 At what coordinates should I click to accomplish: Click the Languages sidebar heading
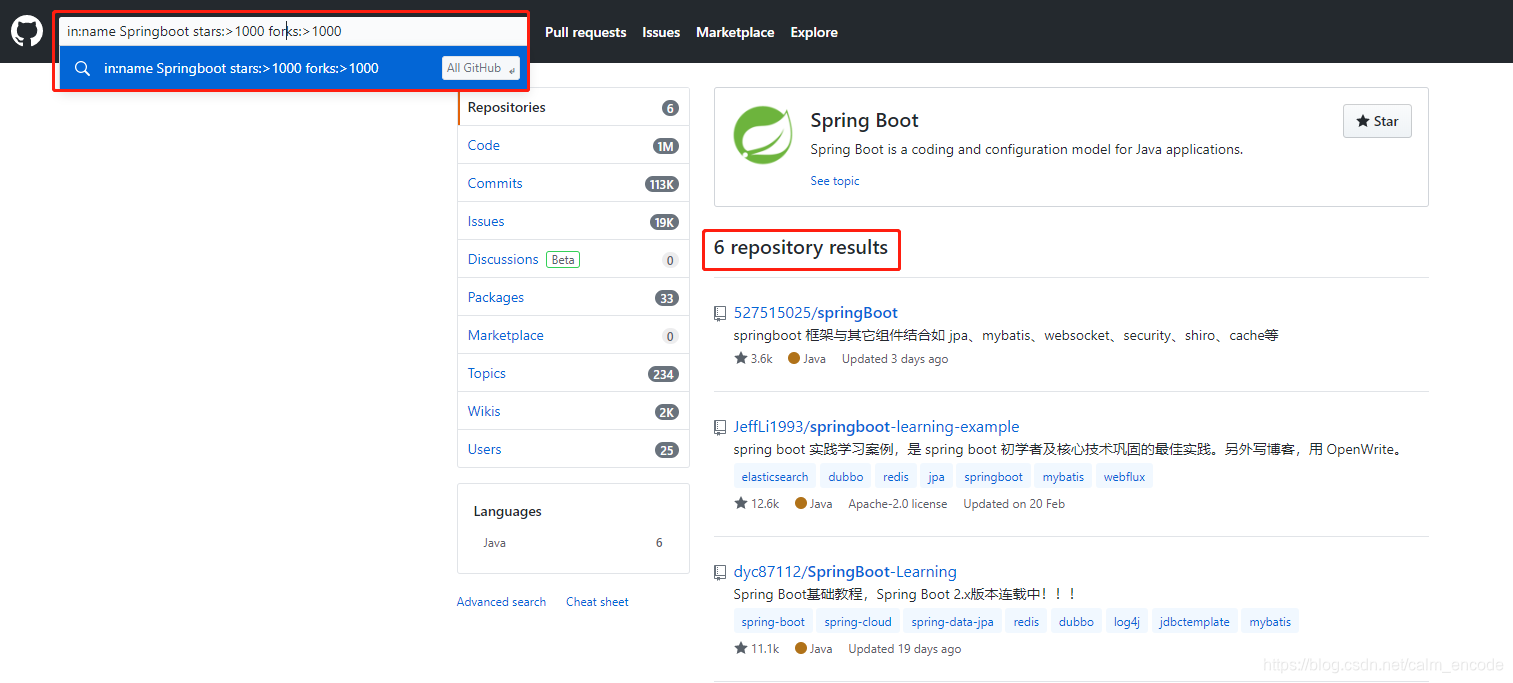[508, 511]
